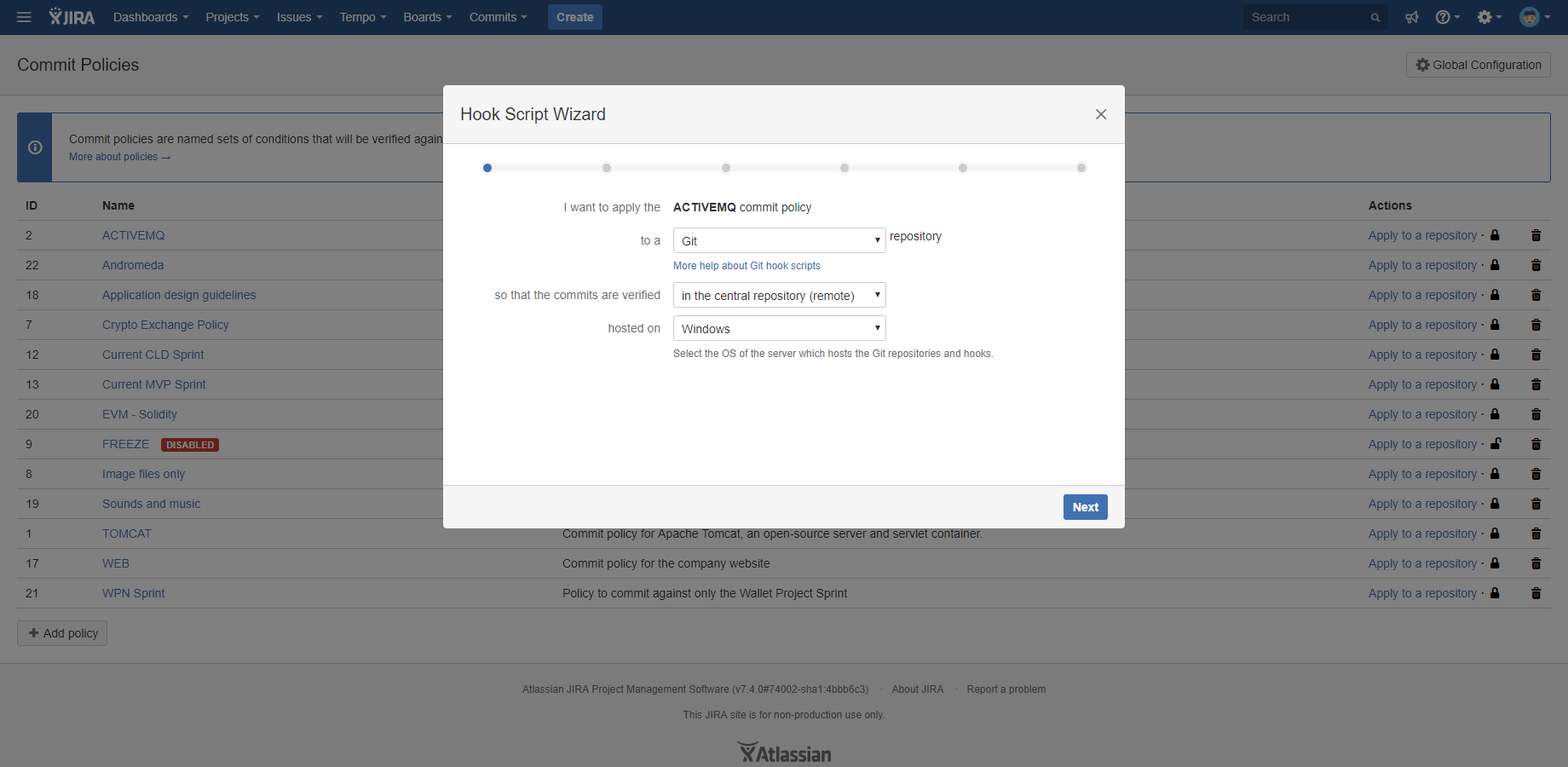
Task: Close the Hook Script Wizard dialog
Action: [1101, 114]
